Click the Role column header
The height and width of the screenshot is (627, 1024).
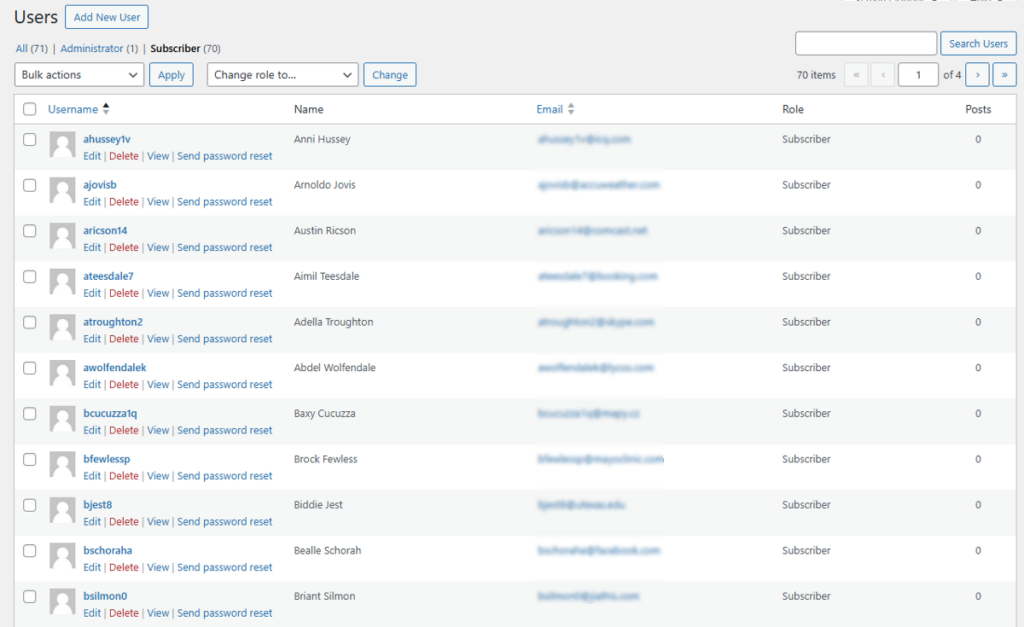click(x=793, y=109)
